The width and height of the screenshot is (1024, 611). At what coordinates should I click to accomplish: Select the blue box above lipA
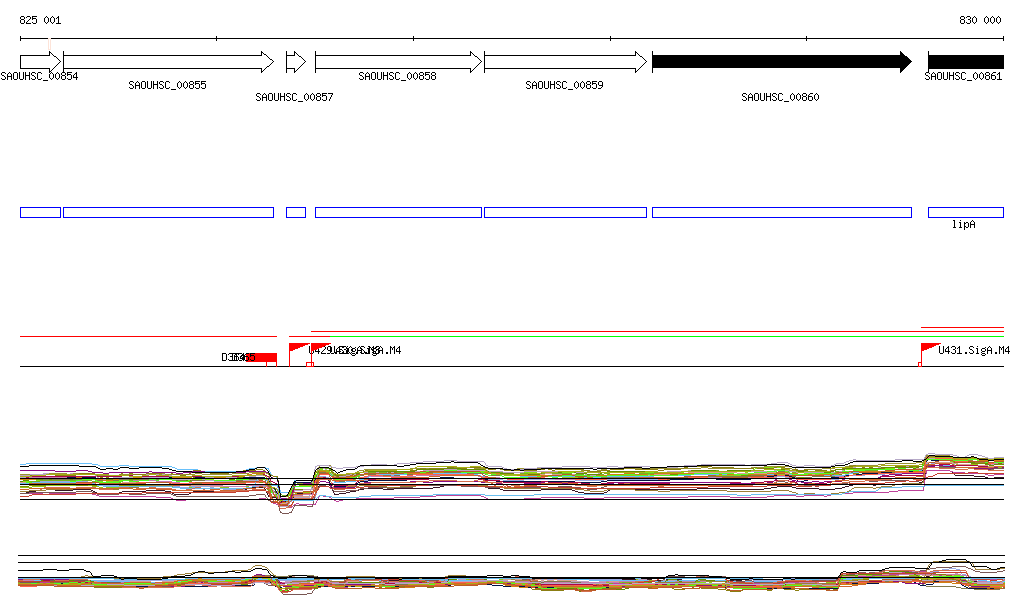(965, 212)
